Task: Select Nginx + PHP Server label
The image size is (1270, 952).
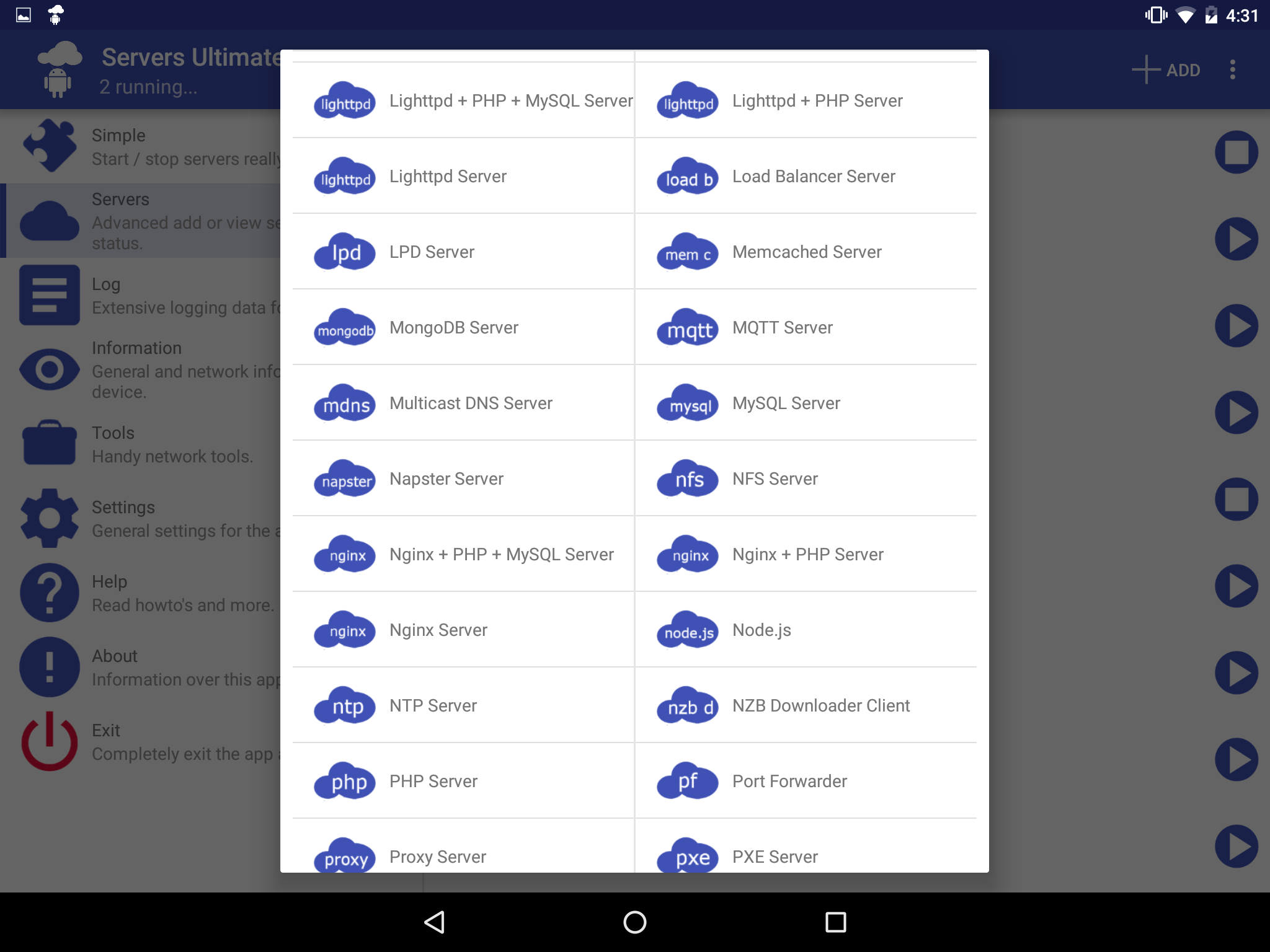Action: coord(808,554)
